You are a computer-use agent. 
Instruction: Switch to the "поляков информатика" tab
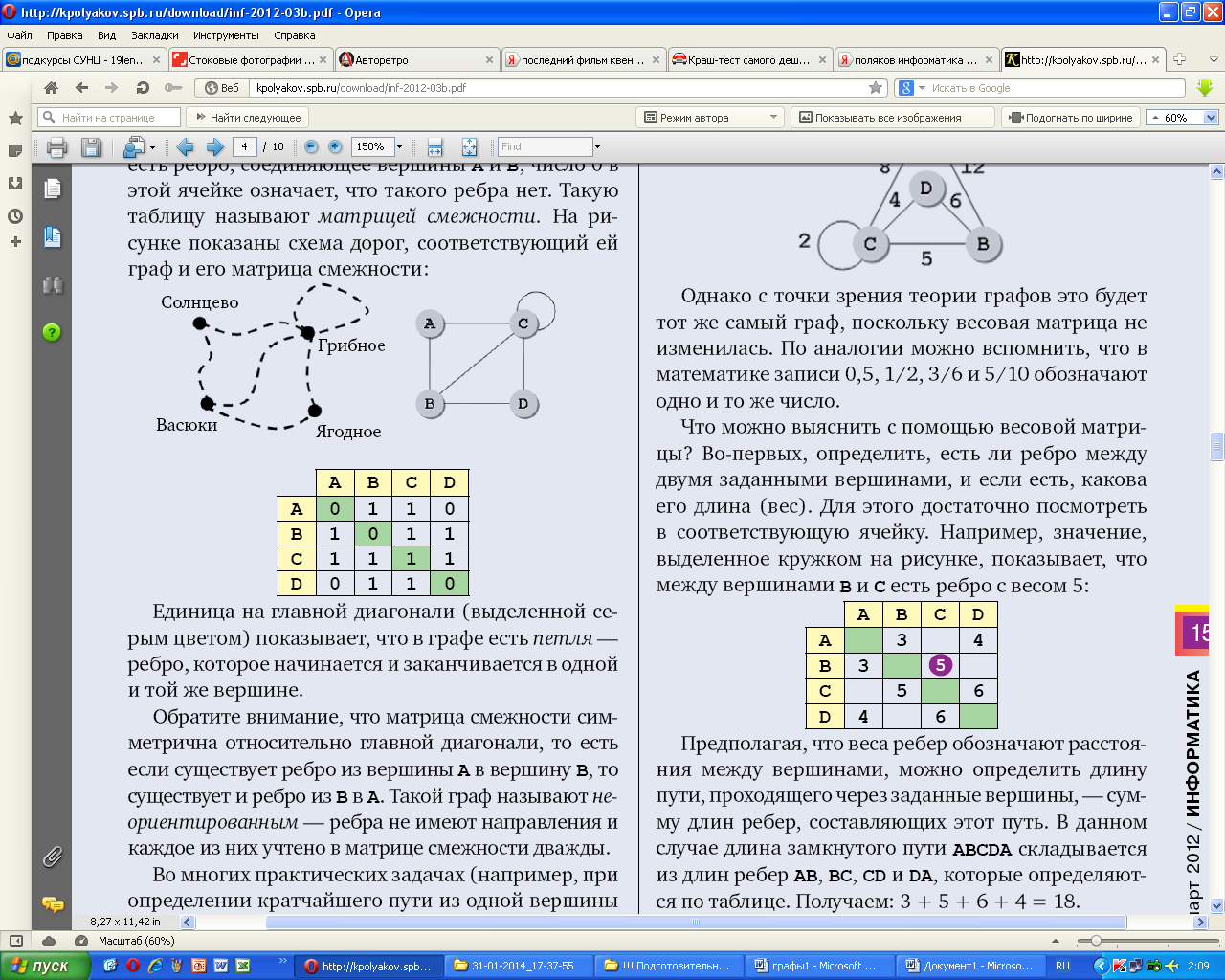coord(916,59)
